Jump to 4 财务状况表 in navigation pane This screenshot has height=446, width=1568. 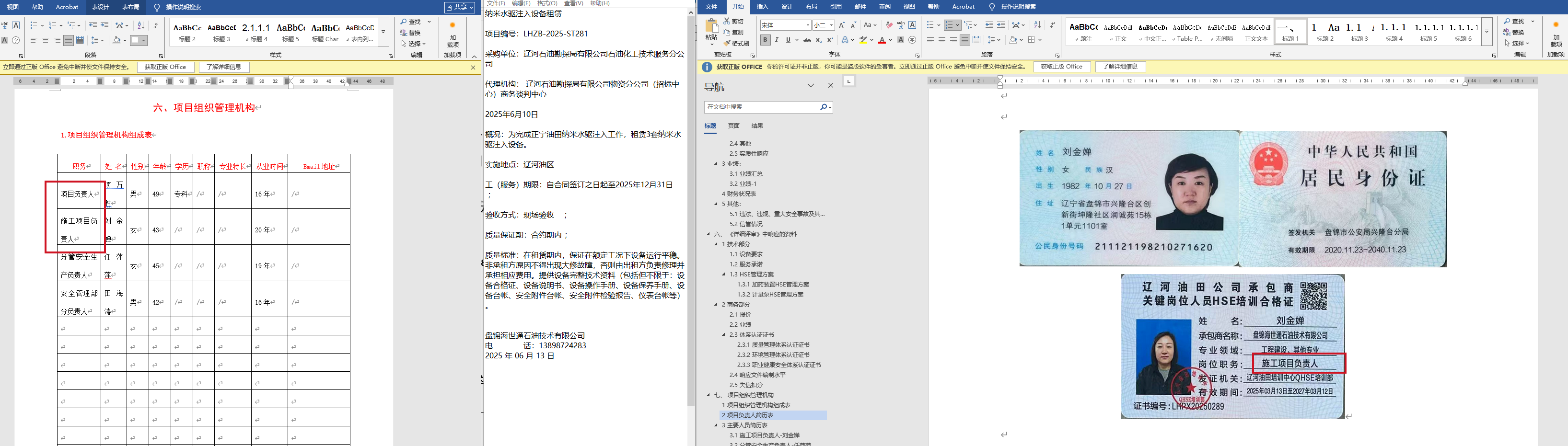pos(738,194)
